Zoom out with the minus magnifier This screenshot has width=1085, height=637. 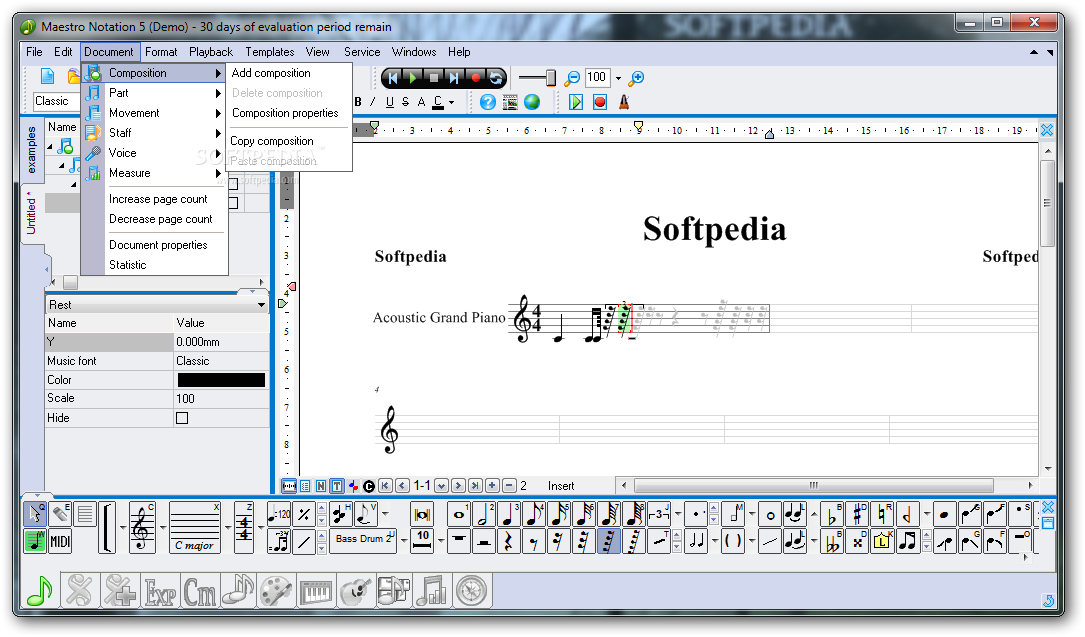(x=572, y=78)
